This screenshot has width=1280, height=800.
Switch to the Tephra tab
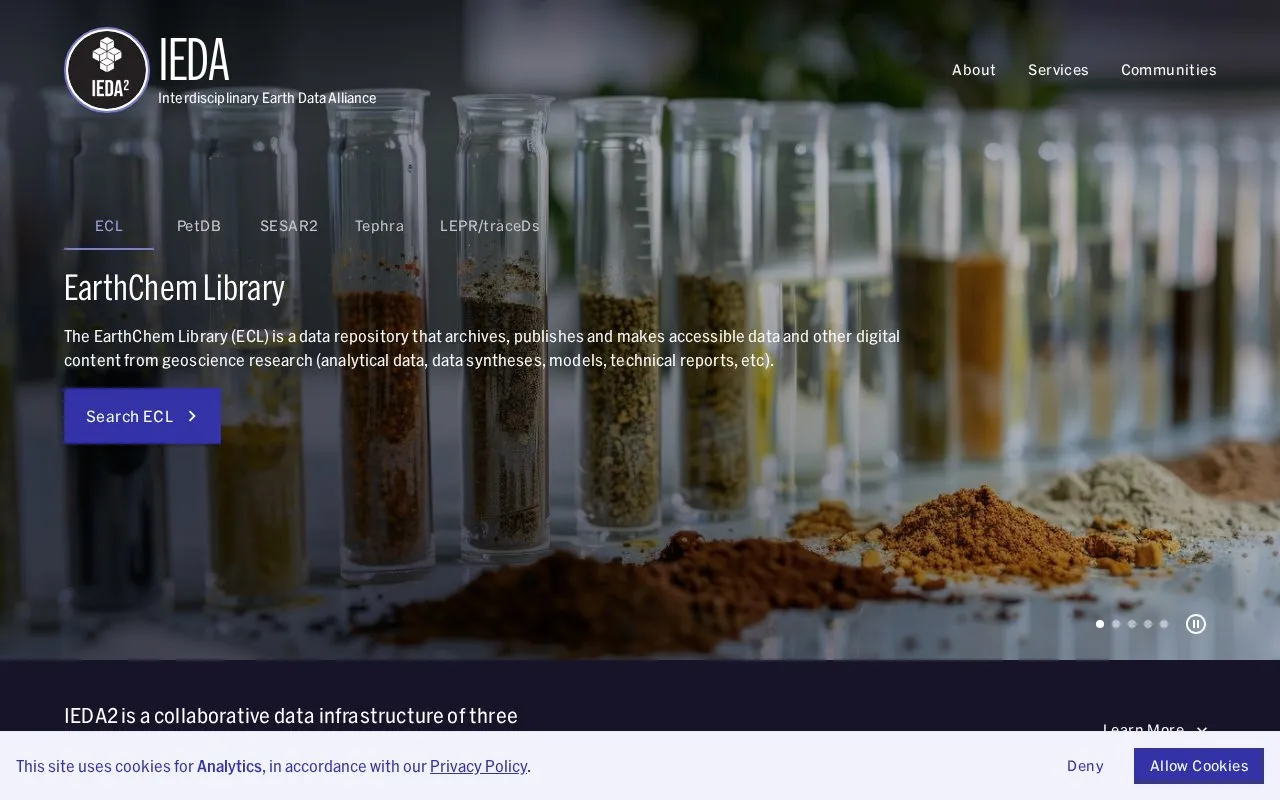379,226
